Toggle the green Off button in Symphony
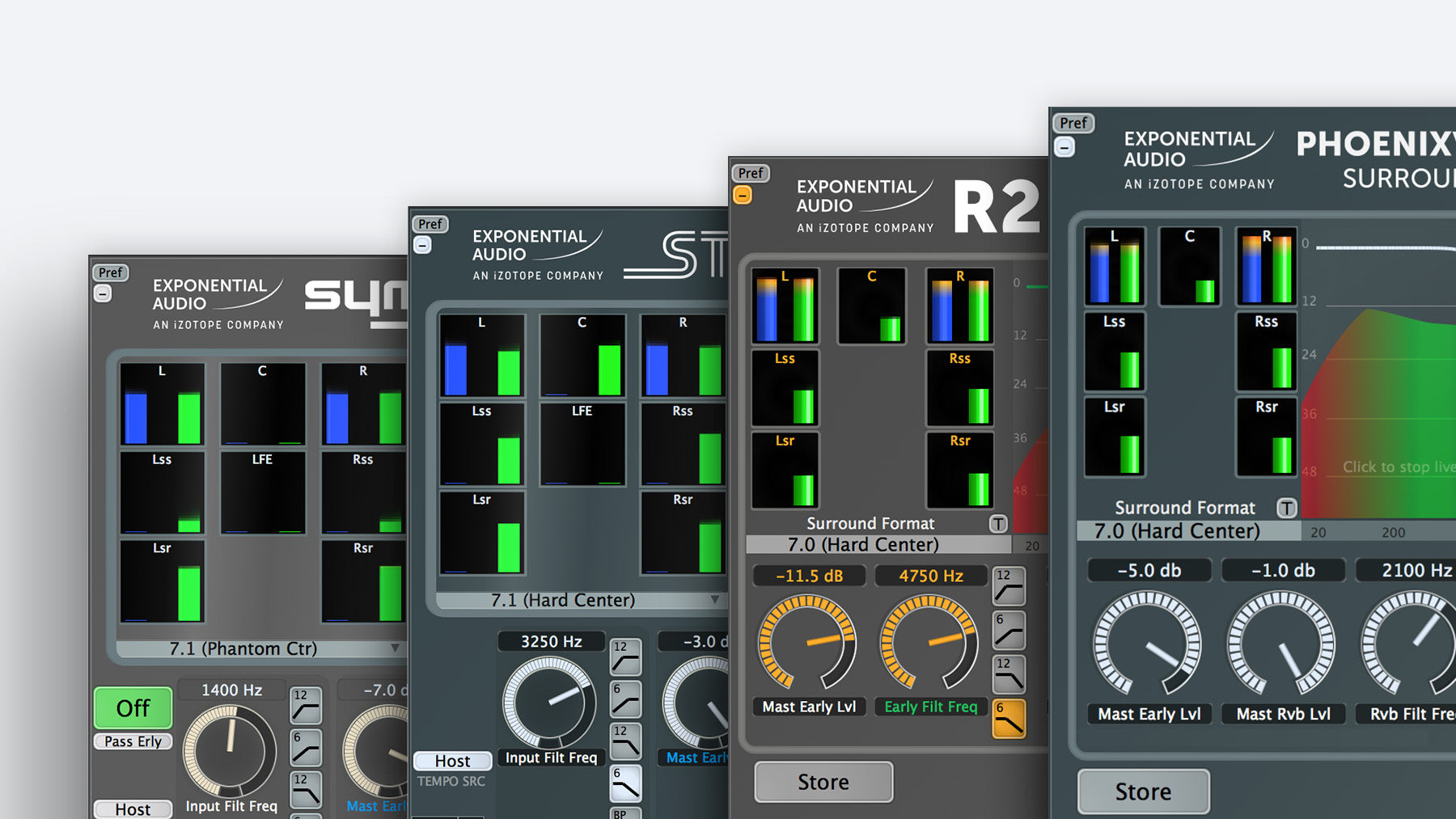Screen dimensions: 1456x819 pos(133,708)
